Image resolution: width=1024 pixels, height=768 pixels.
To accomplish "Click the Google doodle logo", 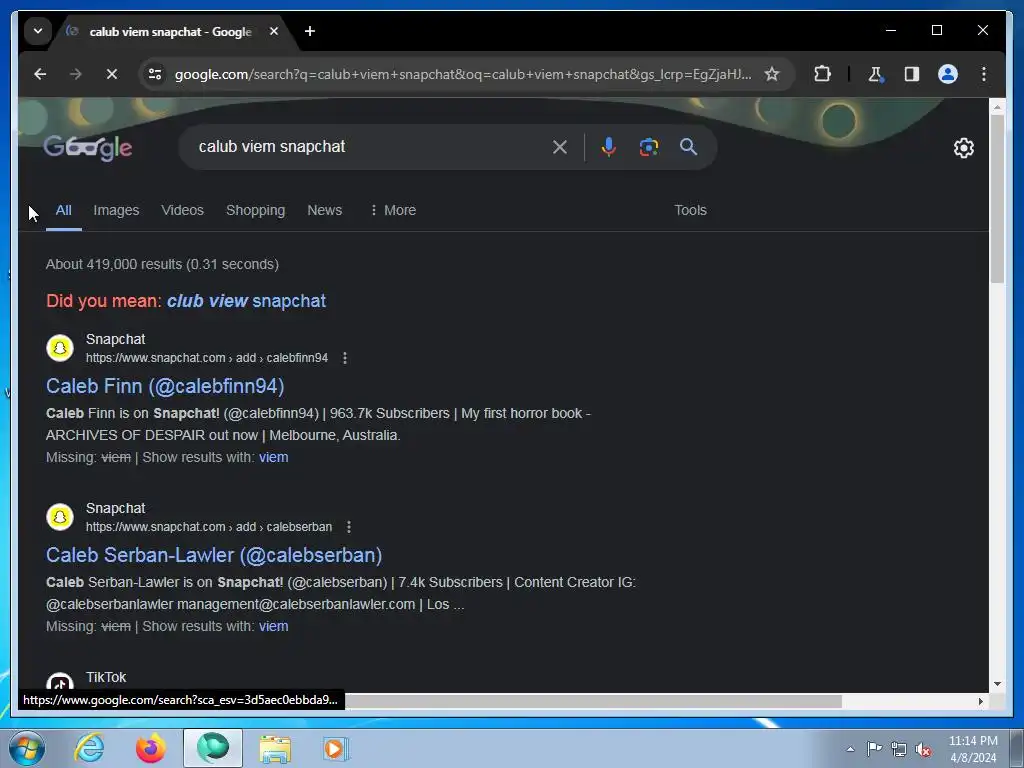I will point(88,148).
